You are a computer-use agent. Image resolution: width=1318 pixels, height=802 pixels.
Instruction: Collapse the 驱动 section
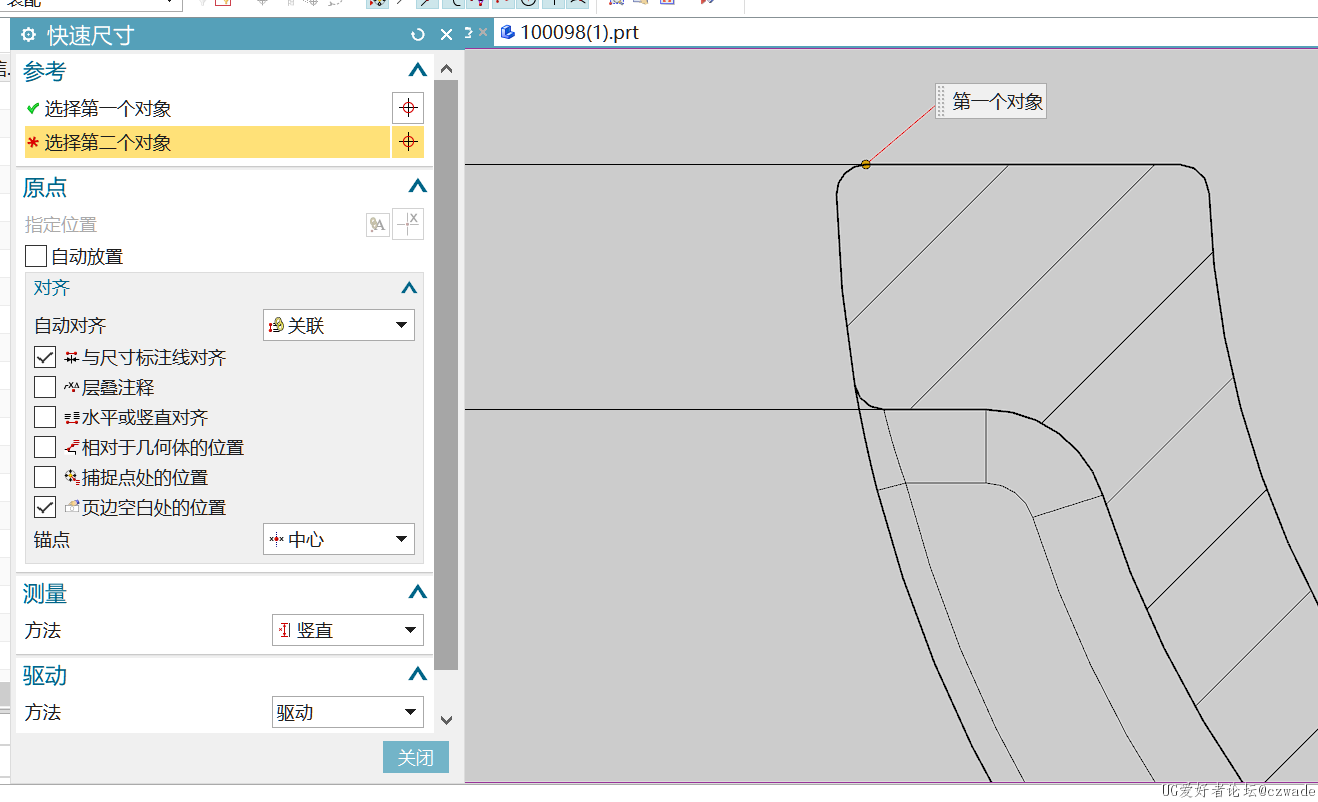418,675
